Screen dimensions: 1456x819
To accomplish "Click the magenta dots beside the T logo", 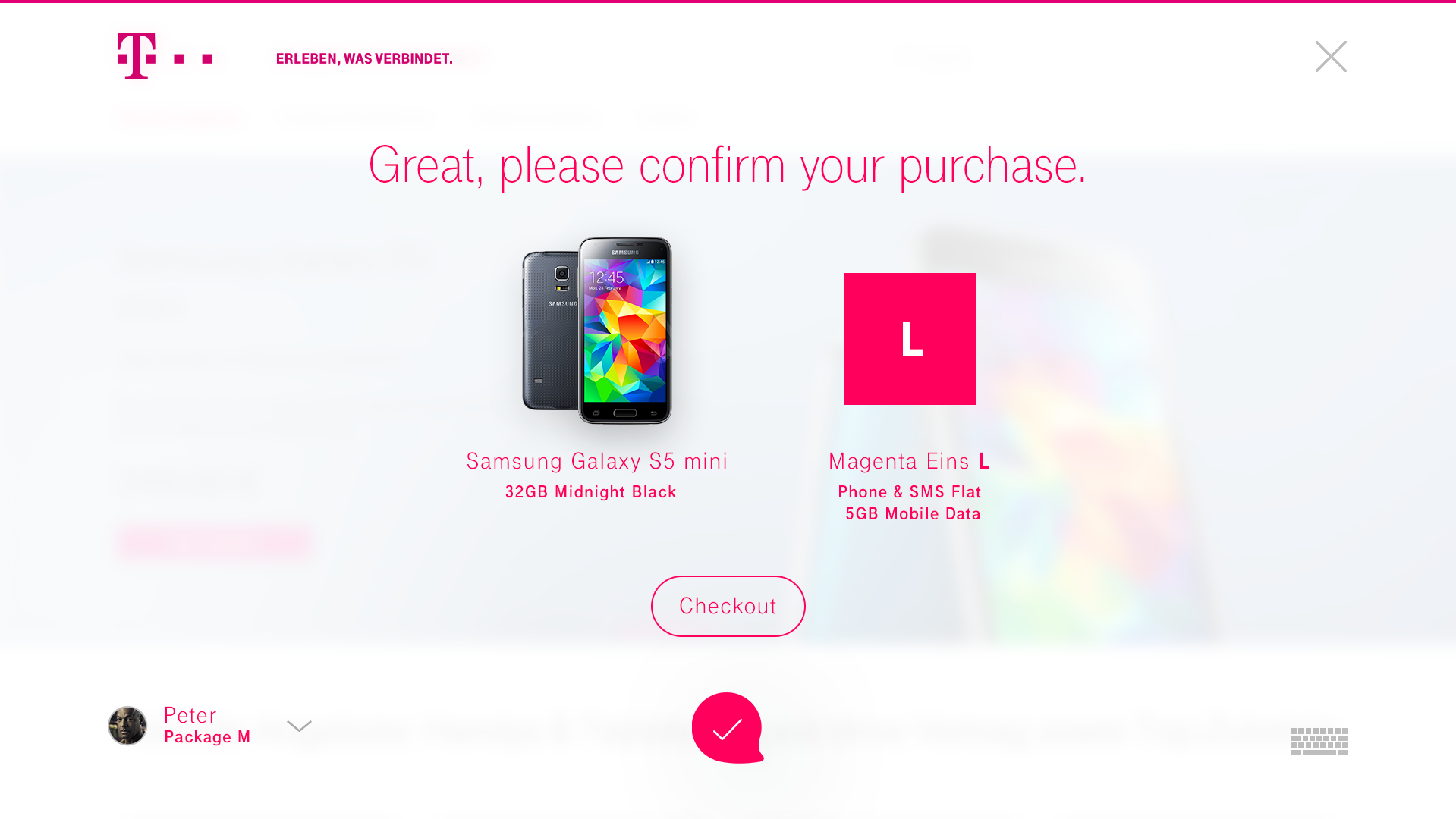I will [193, 58].
